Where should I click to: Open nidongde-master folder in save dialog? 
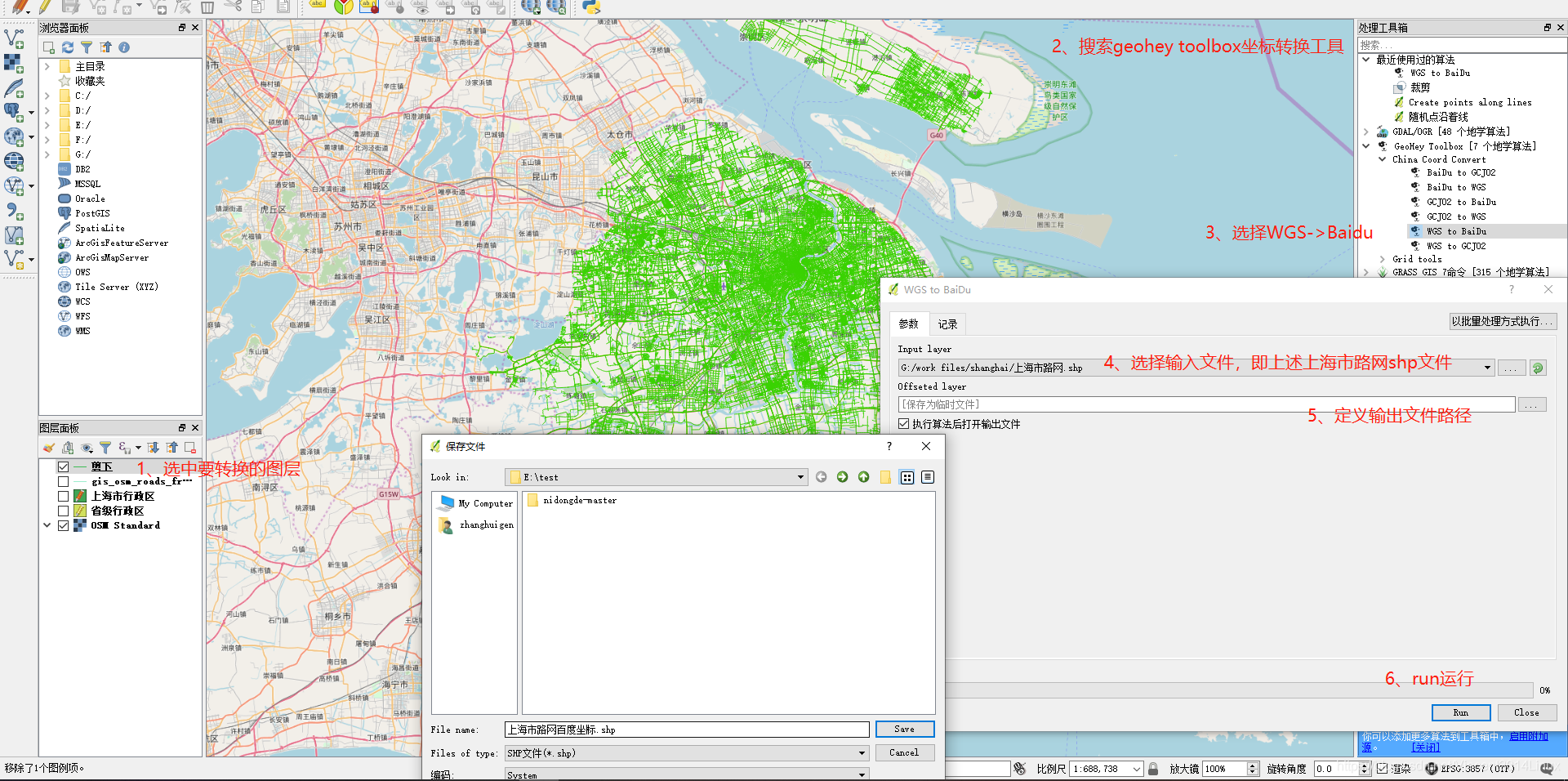point(572,500)
